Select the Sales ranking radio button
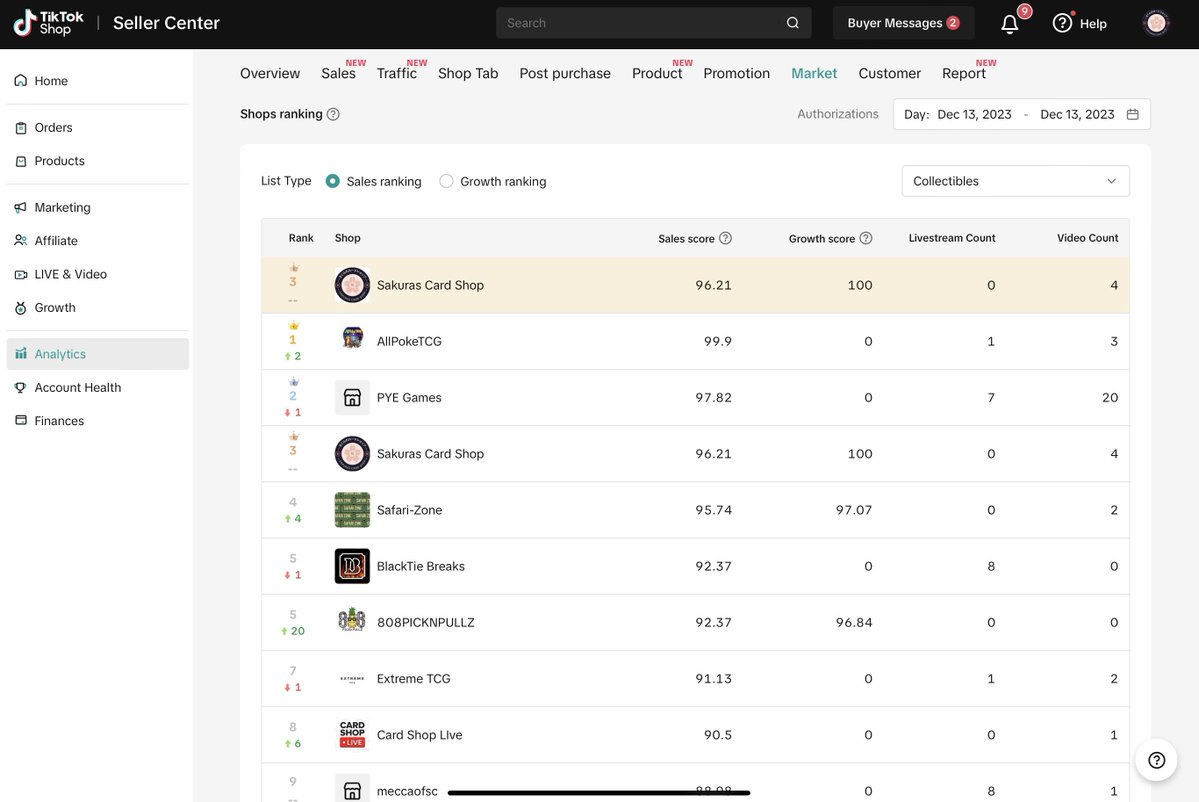The image size is (1199, 802). coord(333,181)
